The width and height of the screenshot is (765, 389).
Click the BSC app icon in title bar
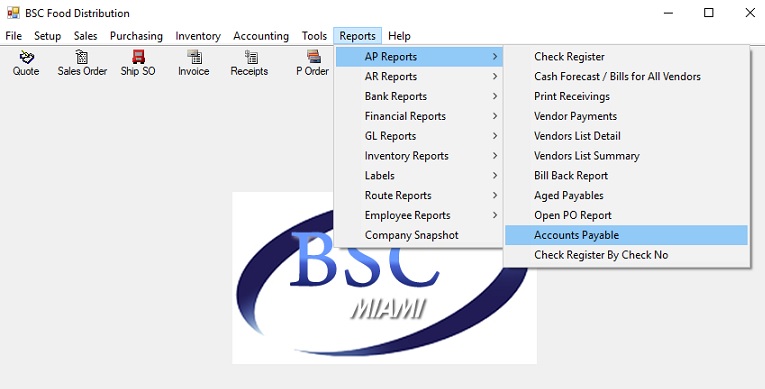pos(13,13)
